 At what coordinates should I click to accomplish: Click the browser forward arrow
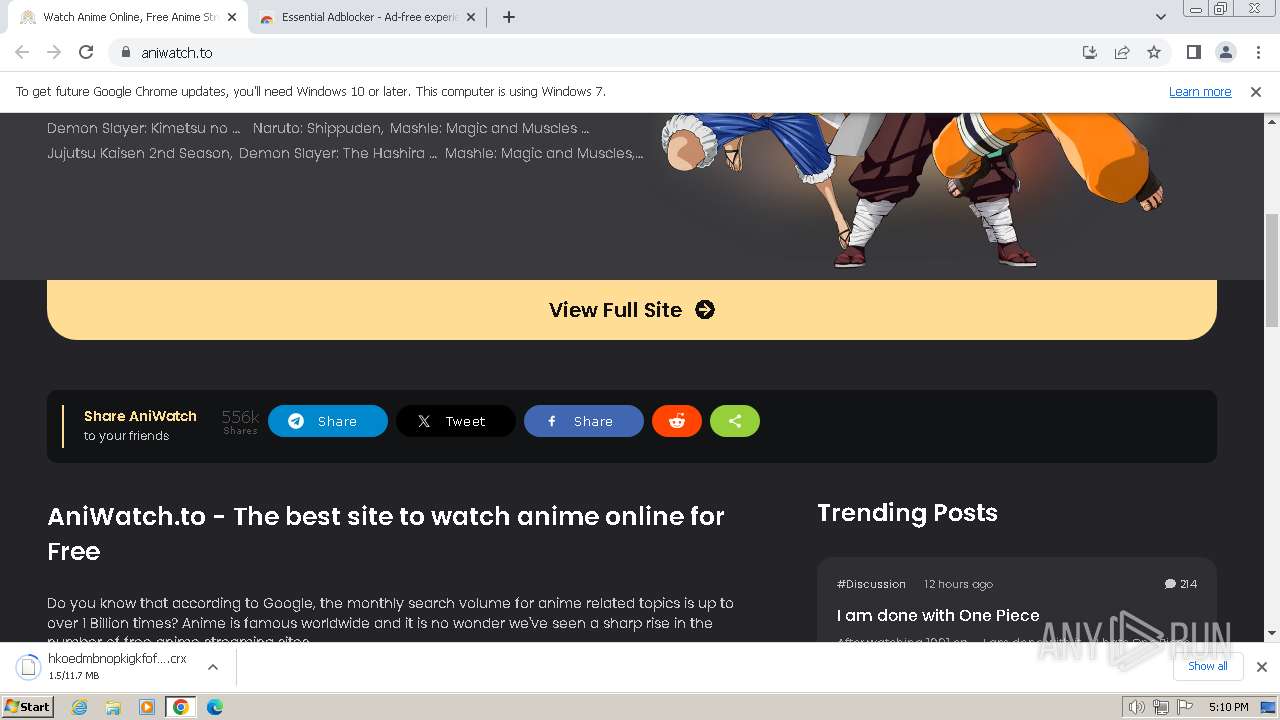pyautogui.click(x=54, y=52)
